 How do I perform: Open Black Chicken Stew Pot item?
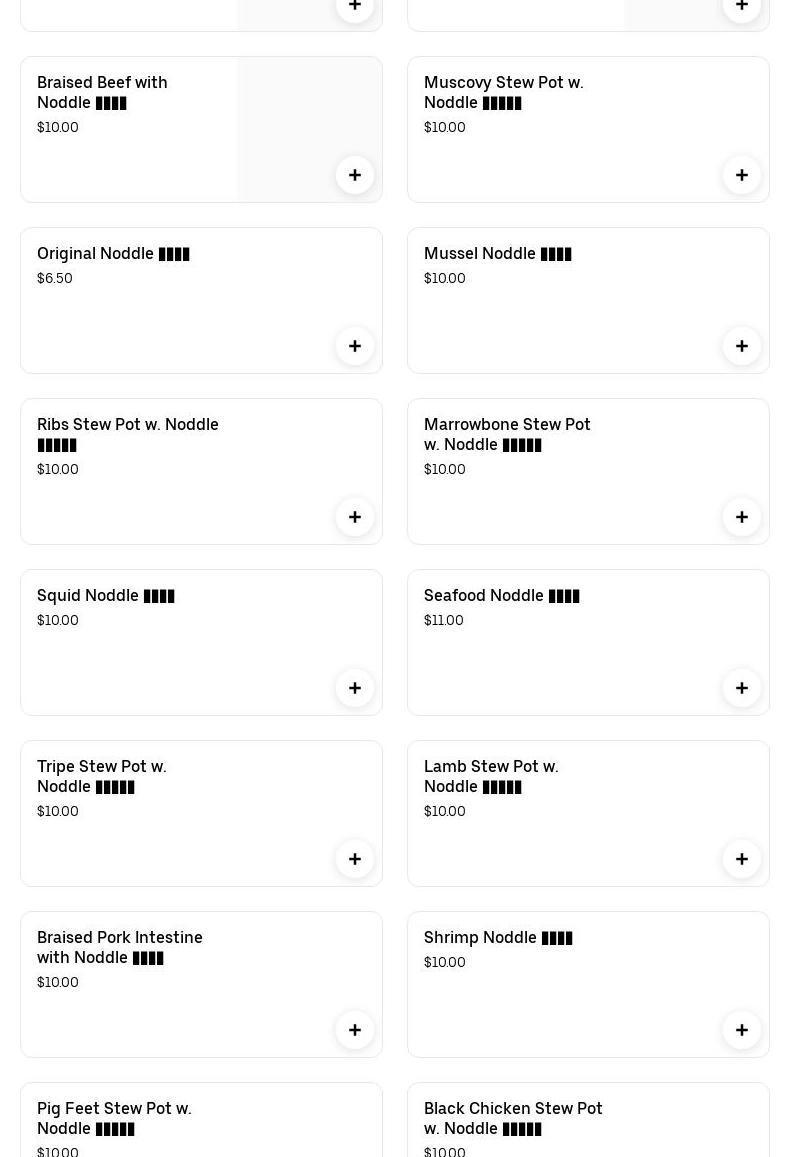click(513, 1118)
